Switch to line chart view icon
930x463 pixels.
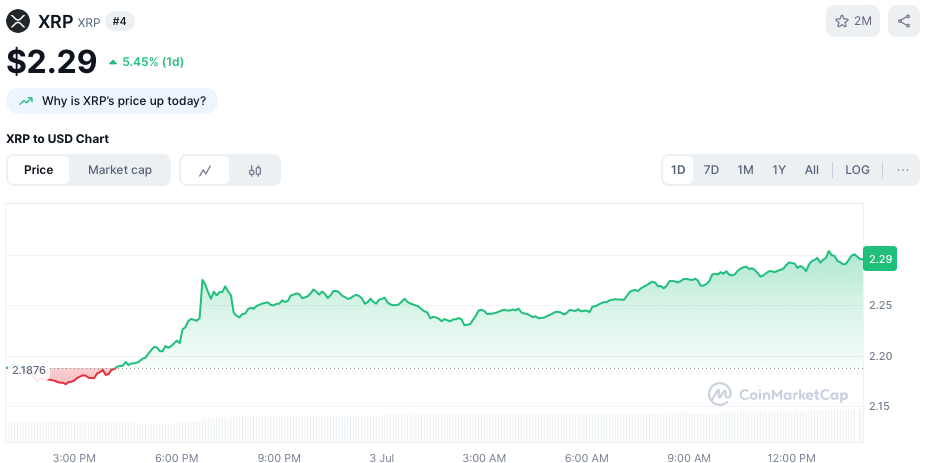(205, 170)
